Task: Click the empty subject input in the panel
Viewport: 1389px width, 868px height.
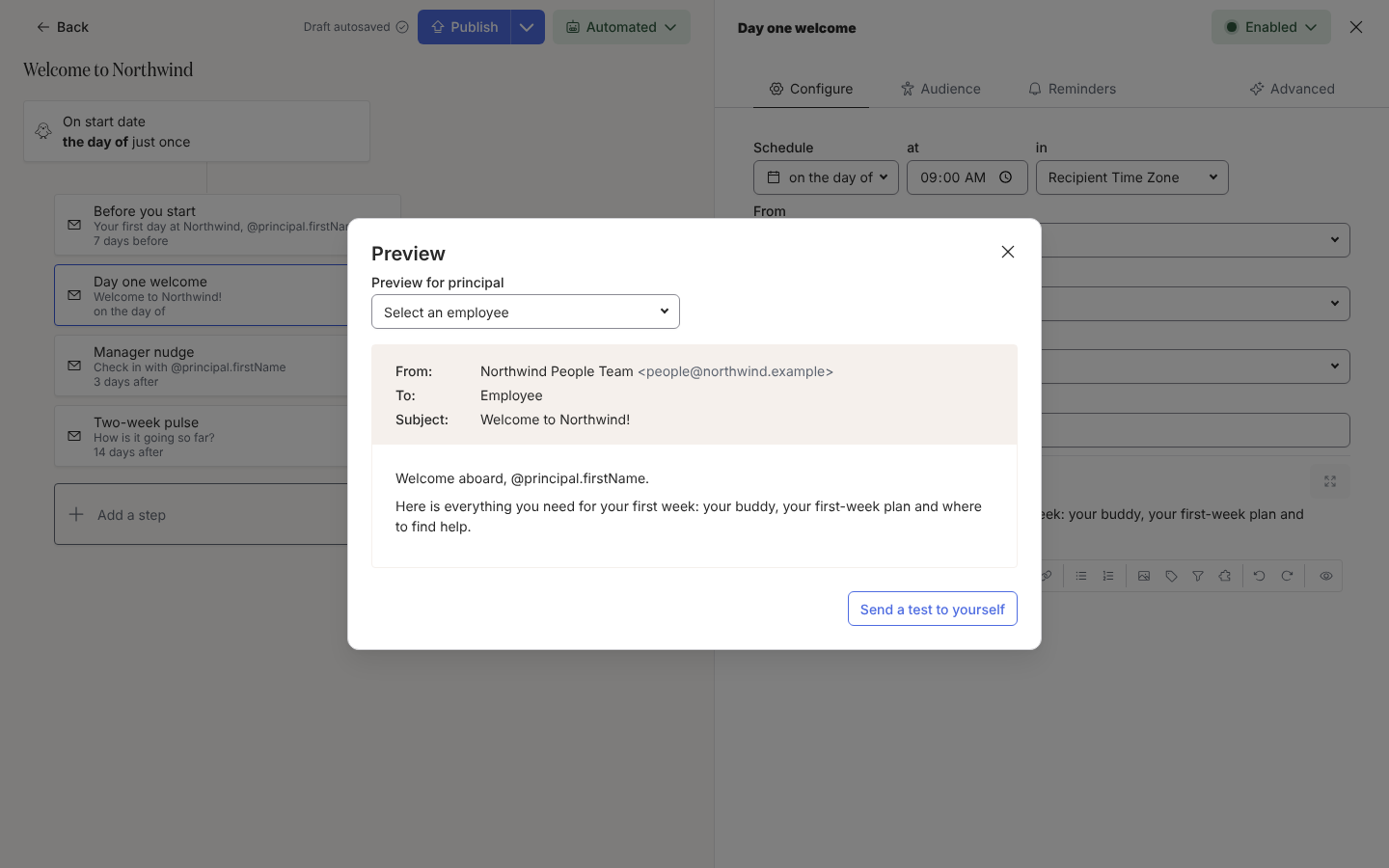Action: (x=1195, y=430)
